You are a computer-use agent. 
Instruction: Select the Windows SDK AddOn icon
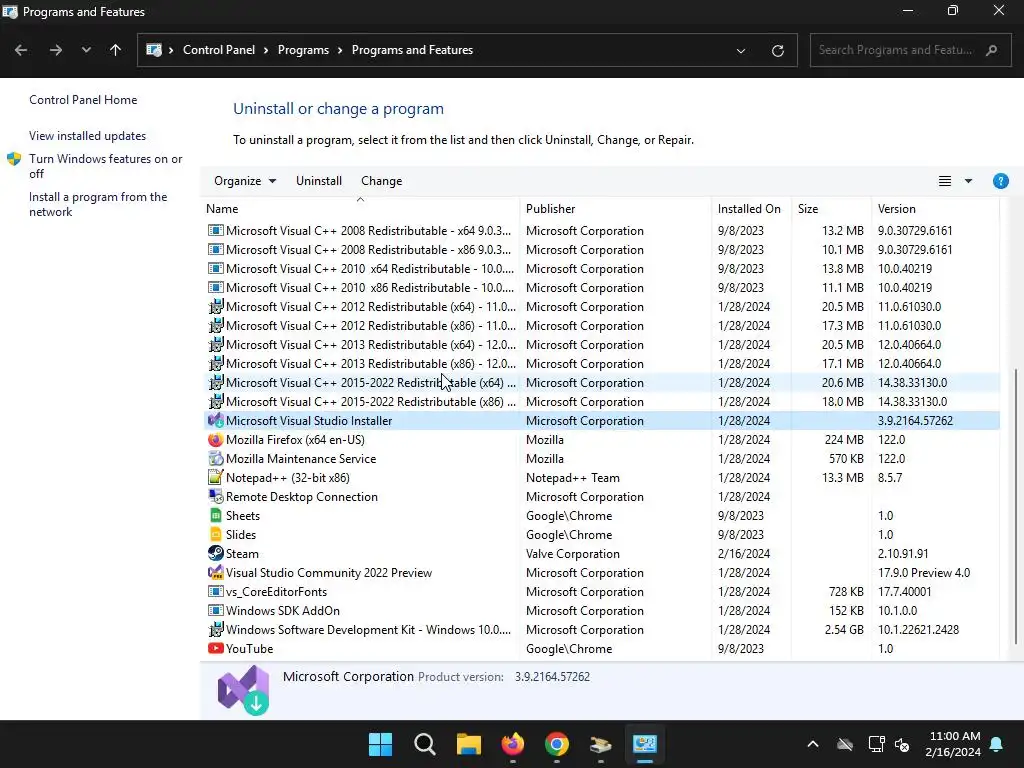coord(215,611)
